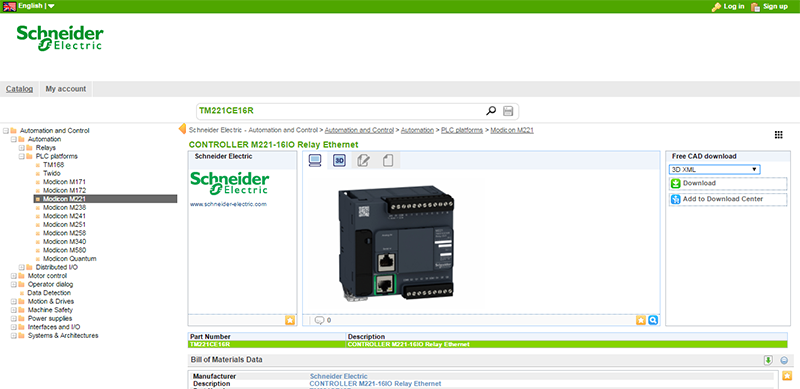Click the zoom magnifier below product image
Screen dimensions: 800x389
coord(653,320)
